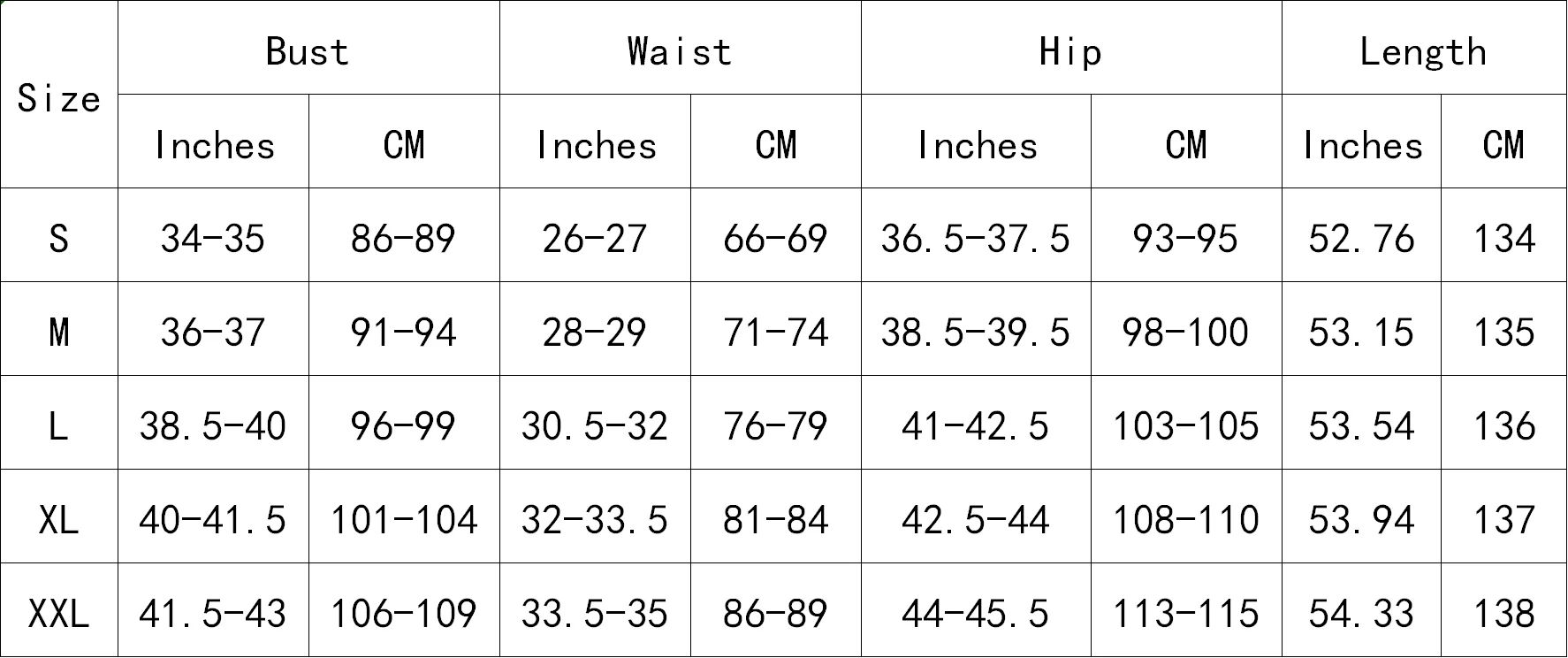The width and height of the screenshot is (1568, 658).
Task: Select the 113-115 hip CM cell
Action: tap(1186, 610)
